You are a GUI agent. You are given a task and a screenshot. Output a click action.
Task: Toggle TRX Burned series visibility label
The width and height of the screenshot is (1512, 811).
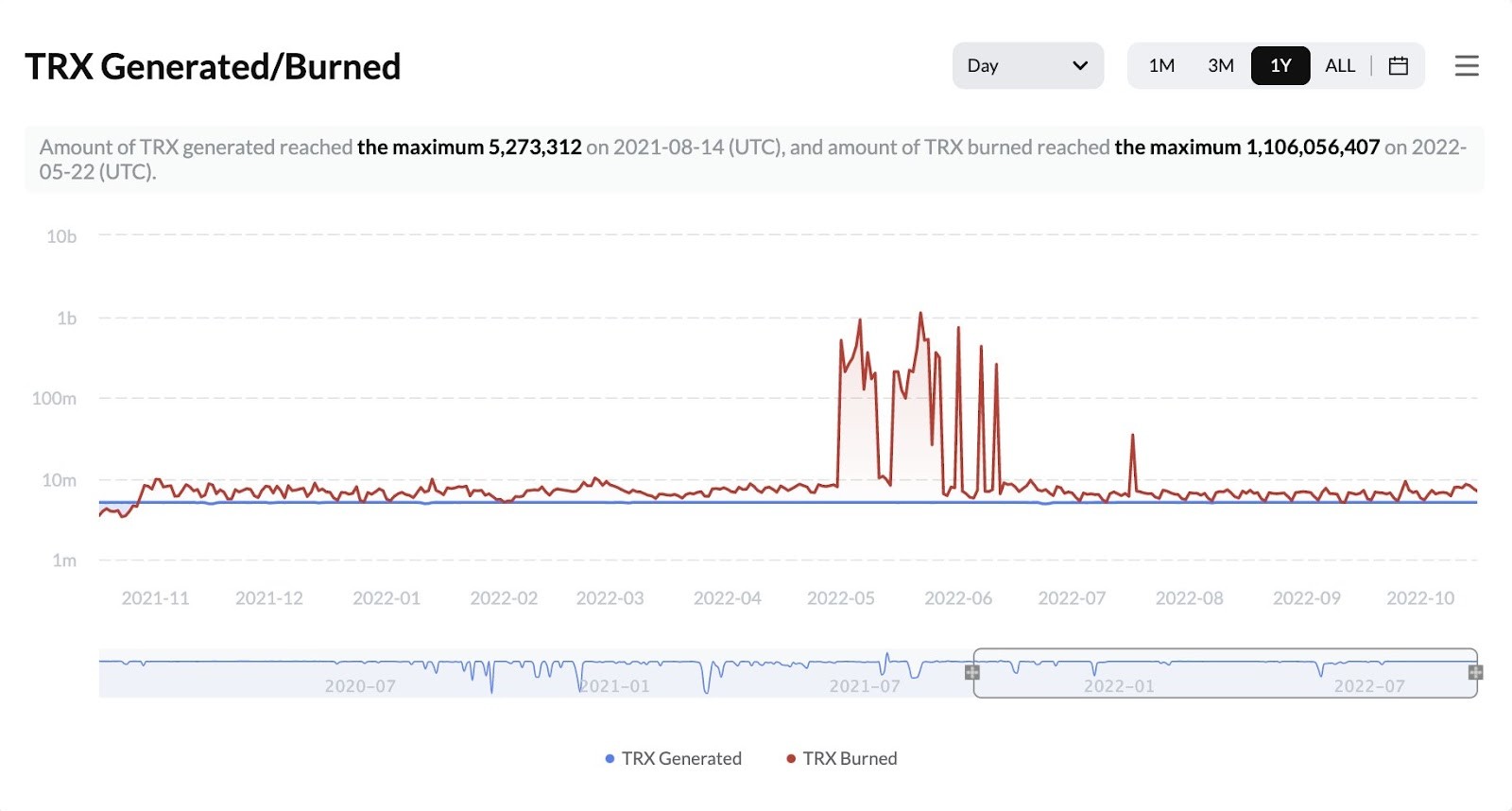coord(850,758)
